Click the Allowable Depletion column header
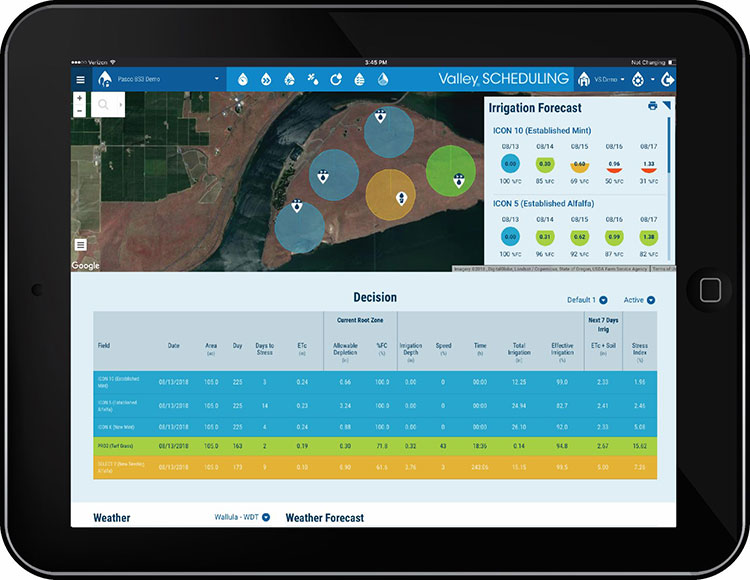This screenshot has height=580, width=750. pyautogui.click(x=345, y=351)
